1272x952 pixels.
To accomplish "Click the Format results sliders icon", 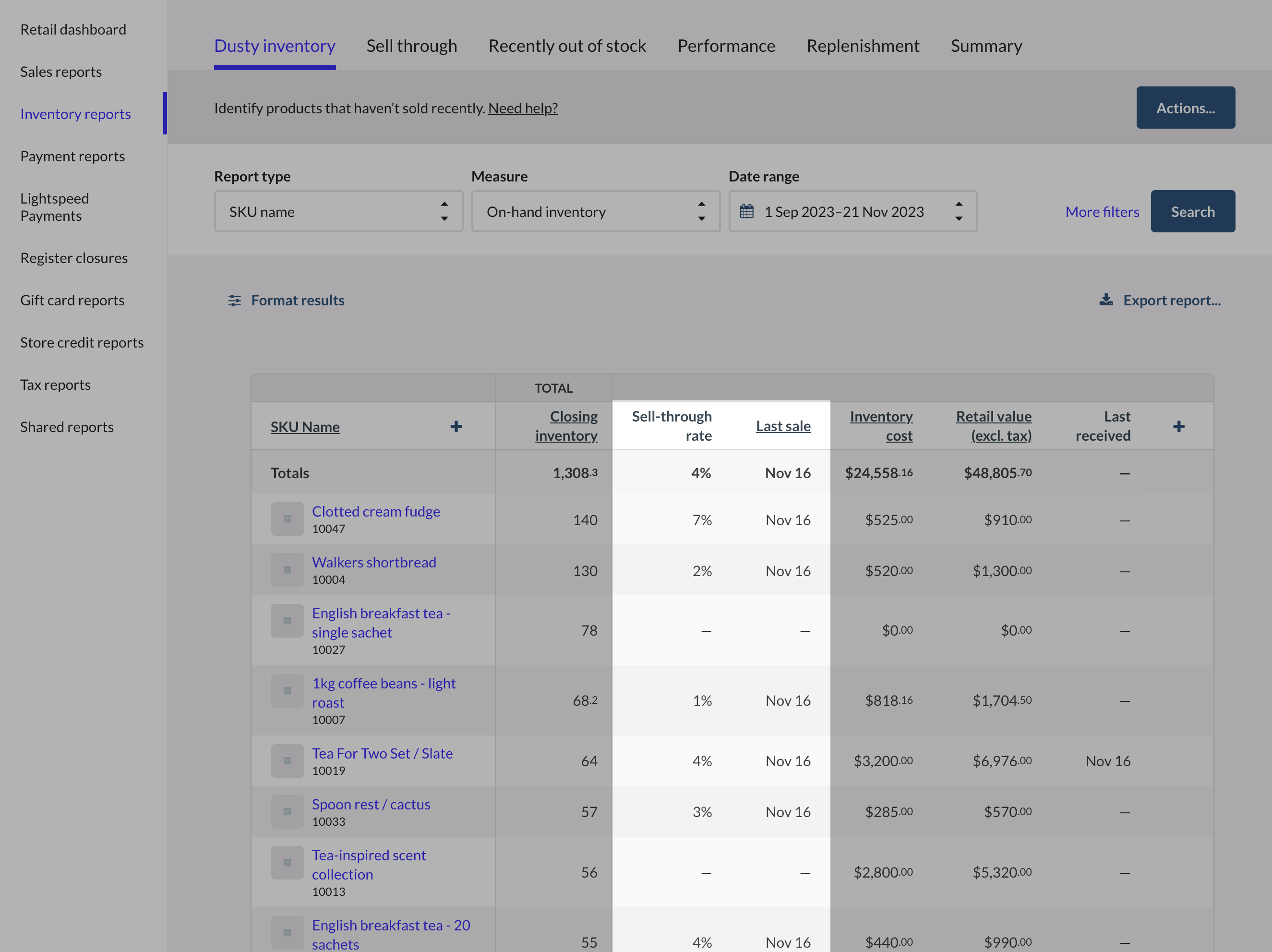I will pos(235,300).
